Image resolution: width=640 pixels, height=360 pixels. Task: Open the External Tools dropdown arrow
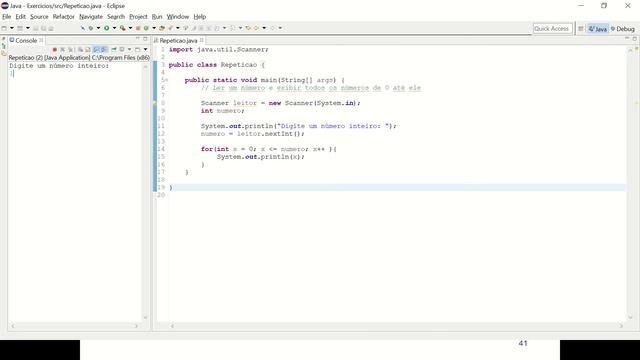point(131,28)
